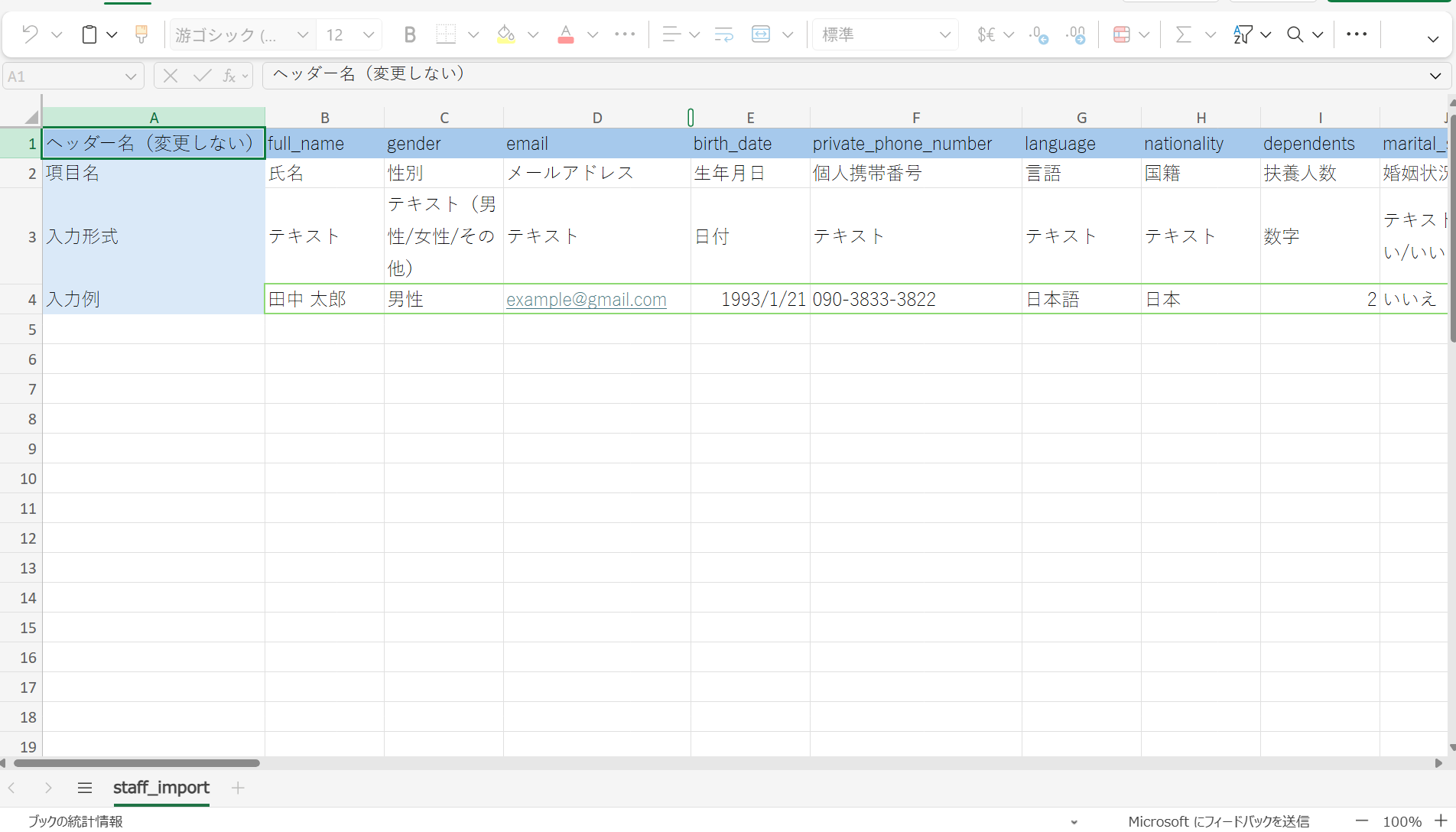The width and height of the screenshot is (1456, 832).
Task: Click the Conditional formatting icon
Action: (1122, 34)
